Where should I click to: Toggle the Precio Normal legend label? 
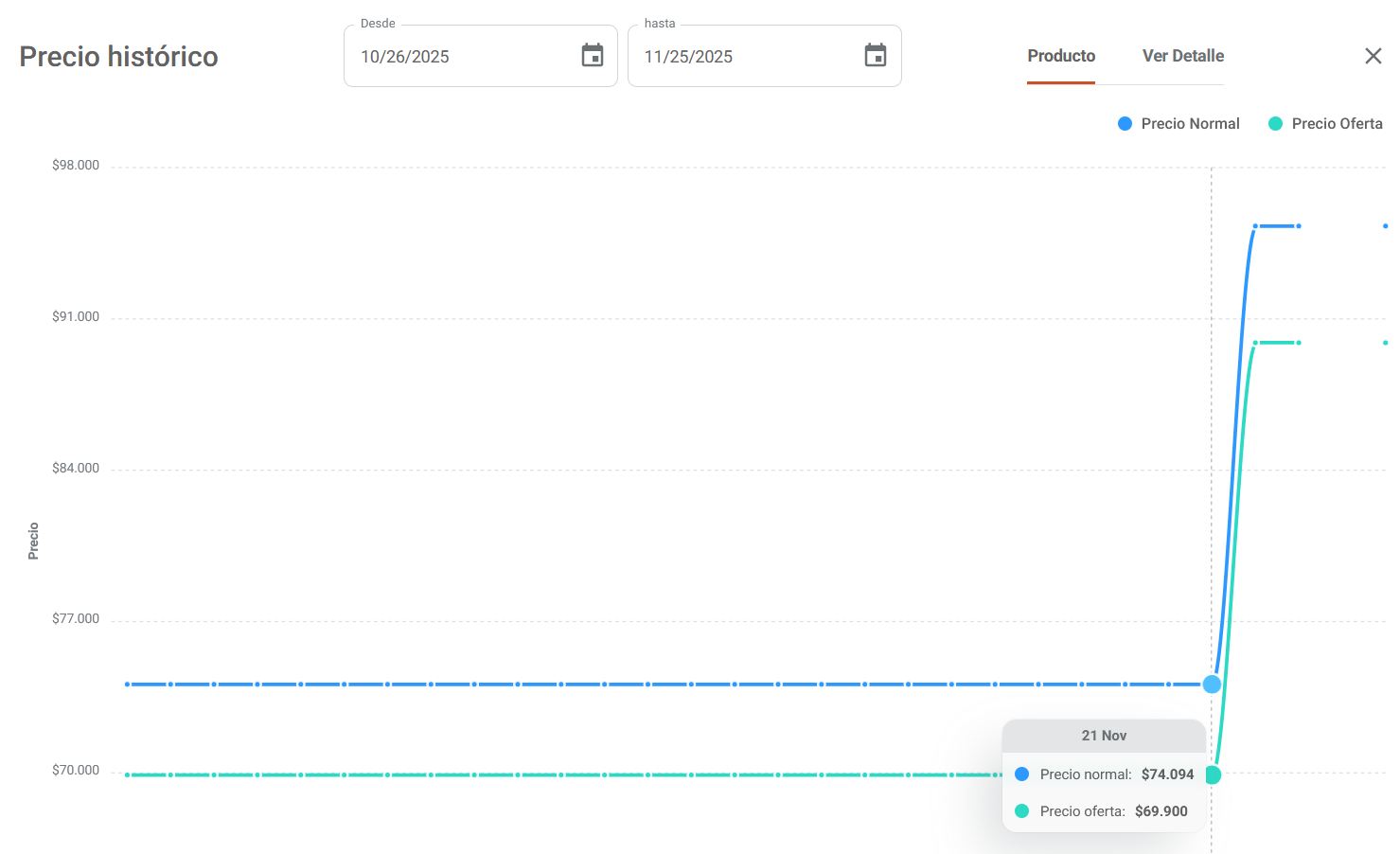1190,124
